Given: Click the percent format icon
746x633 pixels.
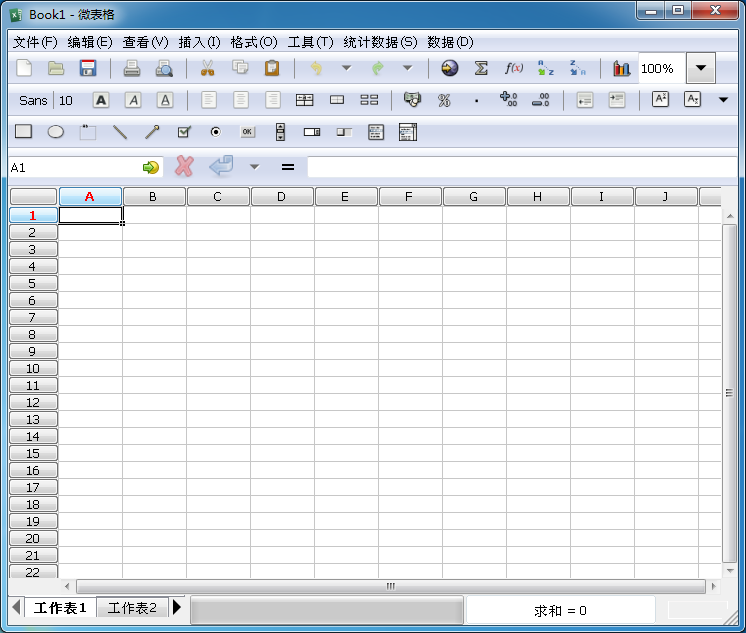Looking at the screenshot, I should coord(444,100).
